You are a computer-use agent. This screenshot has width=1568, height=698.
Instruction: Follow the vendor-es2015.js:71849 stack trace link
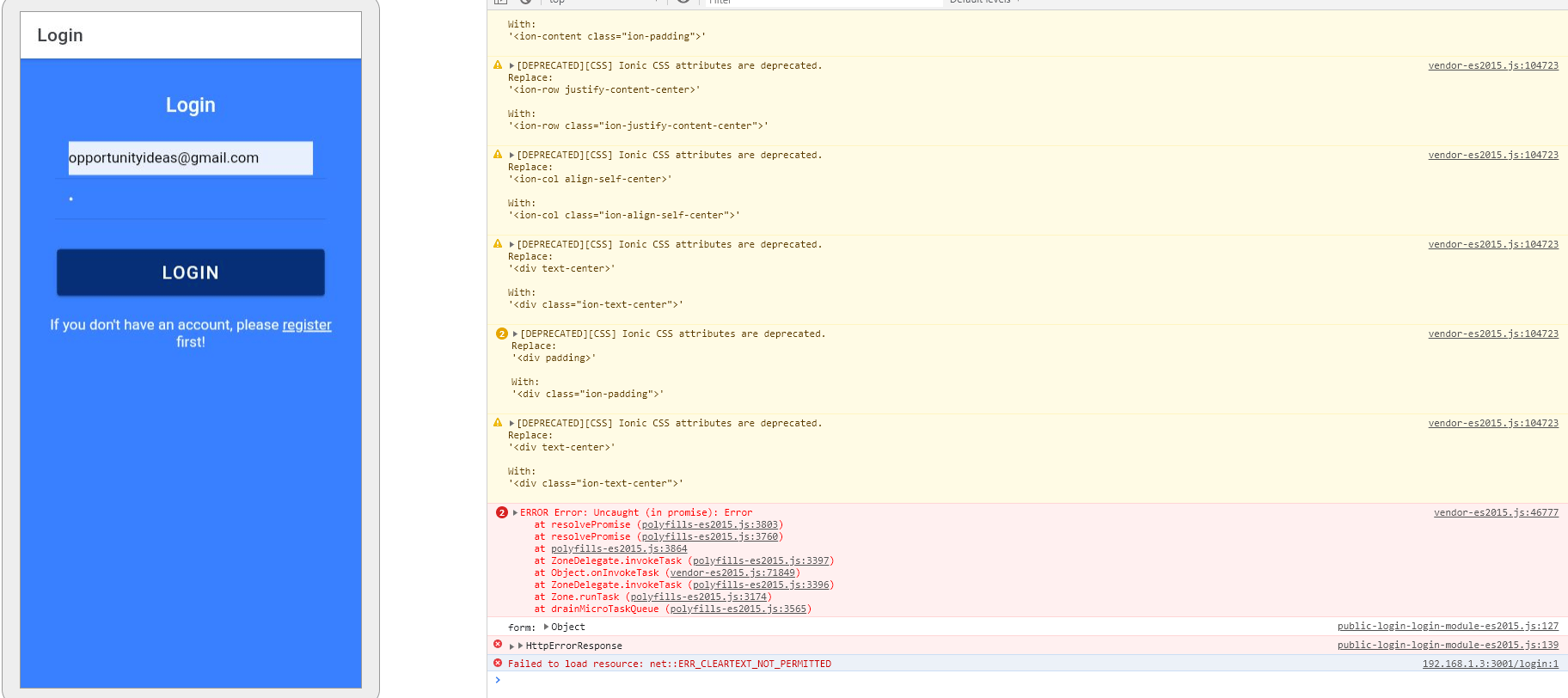click(x=732, y=572)
